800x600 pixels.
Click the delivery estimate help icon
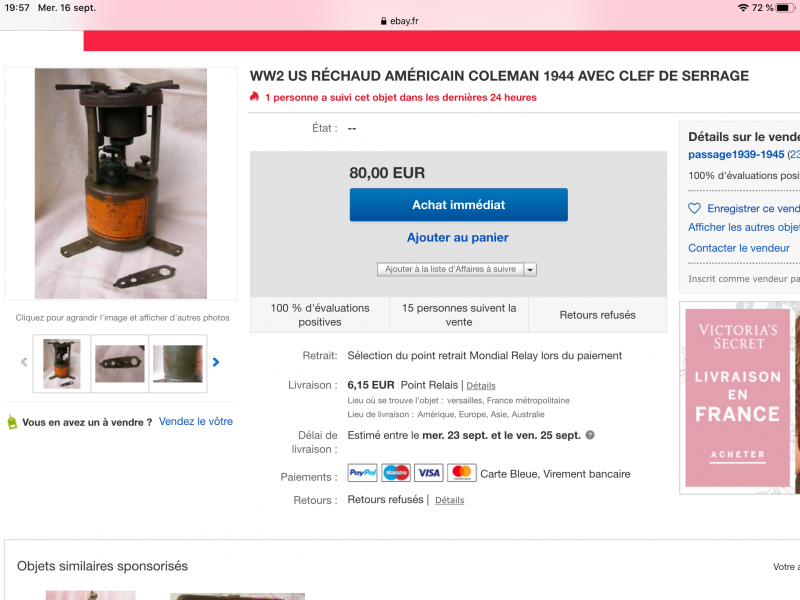pyautogui.click(x=590, y=435)
